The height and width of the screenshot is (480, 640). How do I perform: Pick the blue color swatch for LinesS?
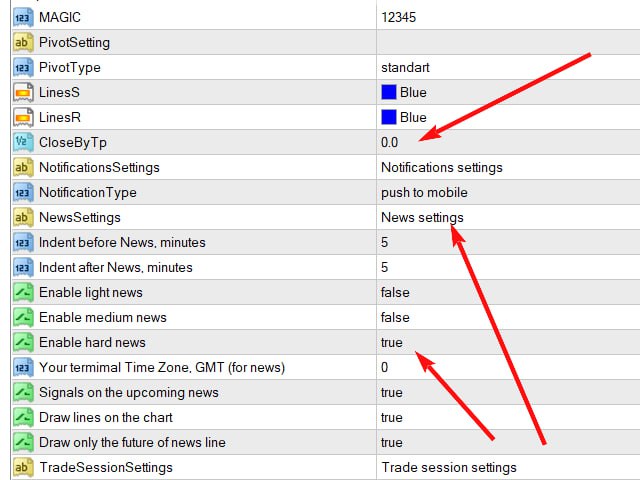point(389,92)
